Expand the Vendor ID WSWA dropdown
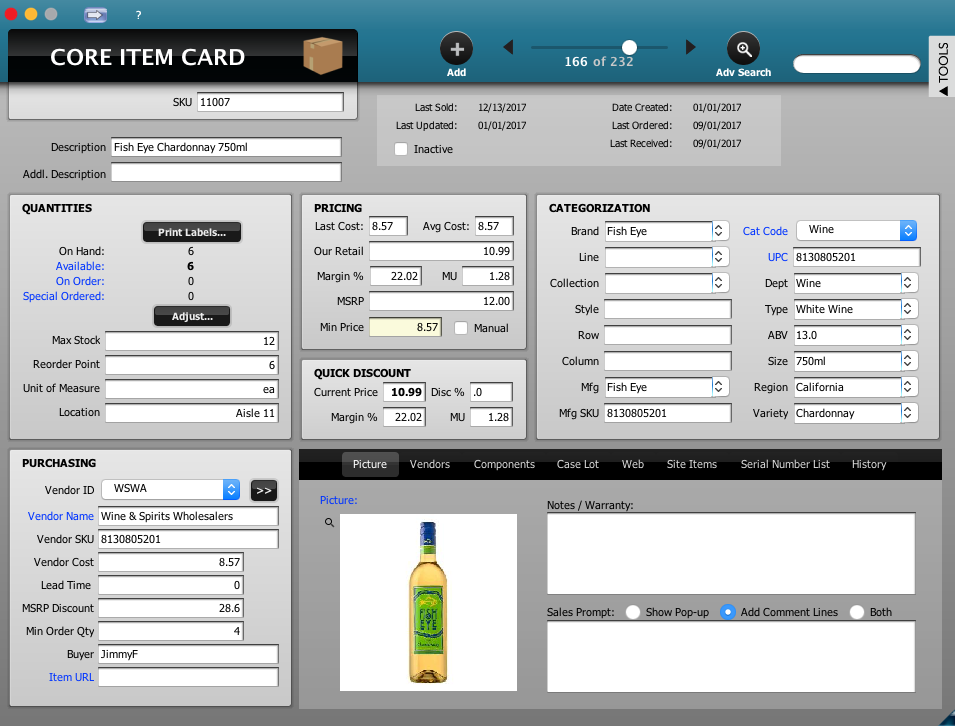 pos(231,490)
